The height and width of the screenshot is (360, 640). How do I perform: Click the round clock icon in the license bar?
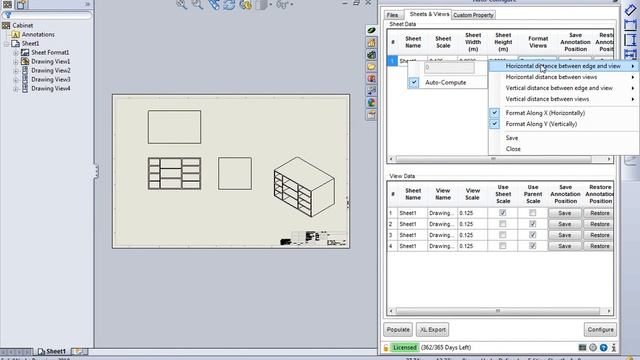tap(593, 348)
